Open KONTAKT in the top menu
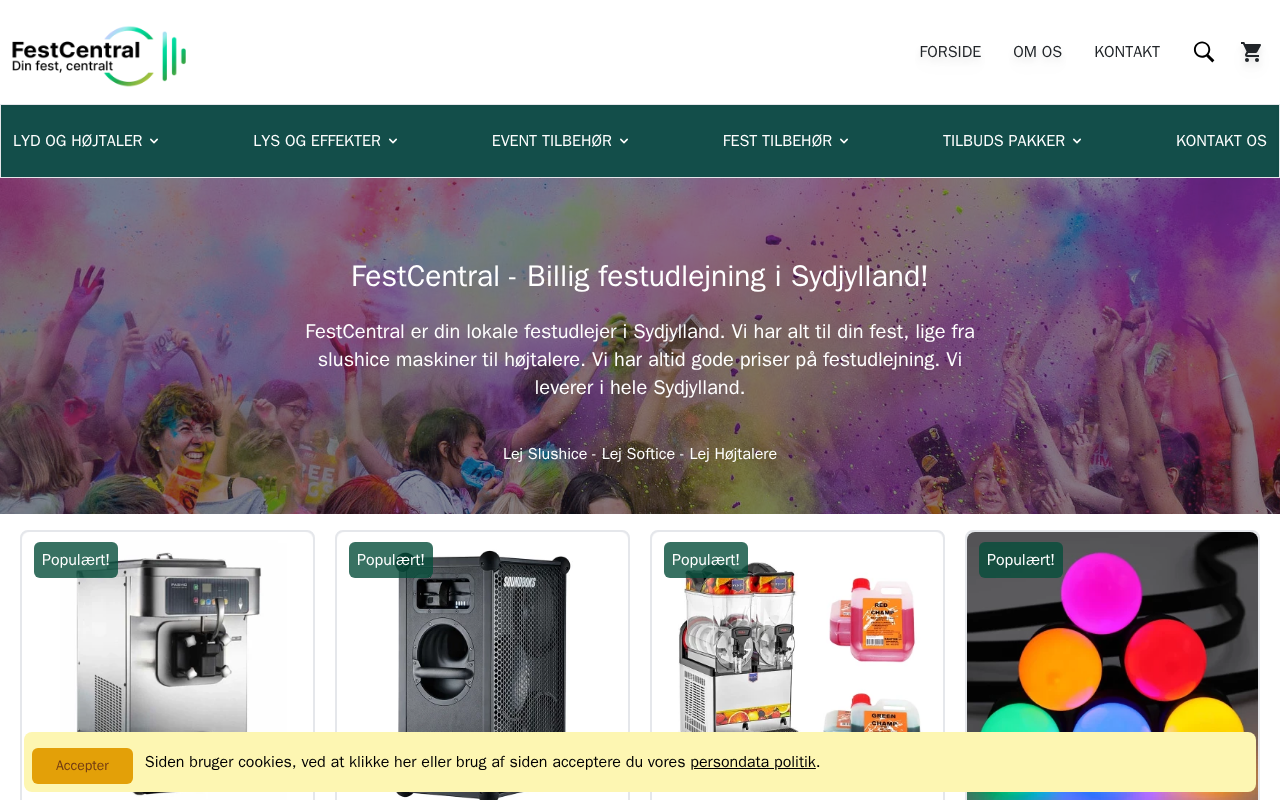1280x800 pixels. 1127,52
